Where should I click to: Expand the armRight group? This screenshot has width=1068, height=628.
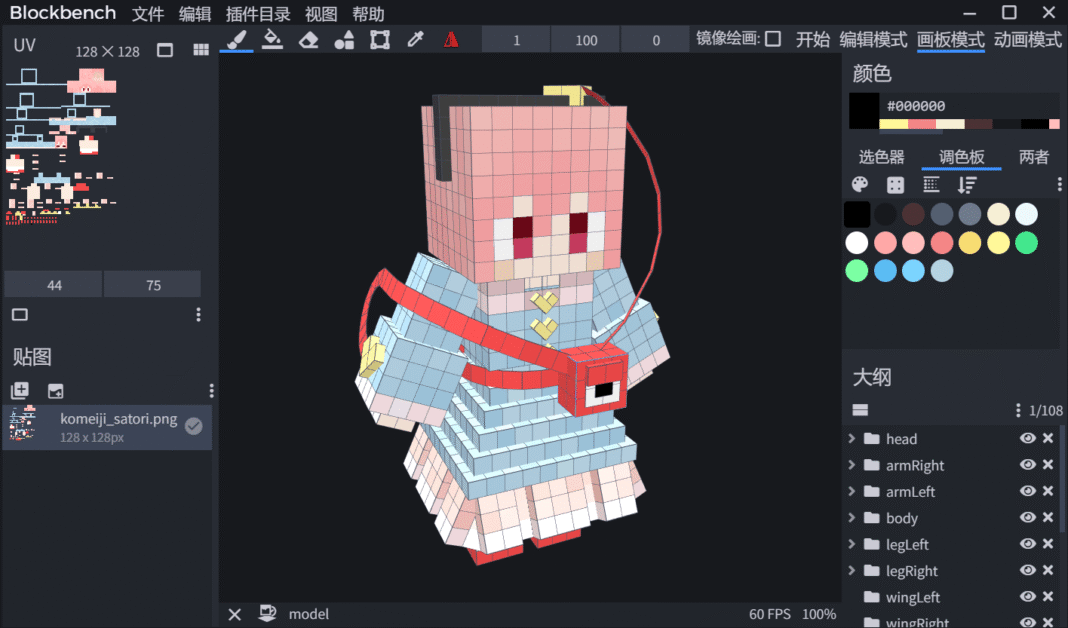click(x=851, y=465)
